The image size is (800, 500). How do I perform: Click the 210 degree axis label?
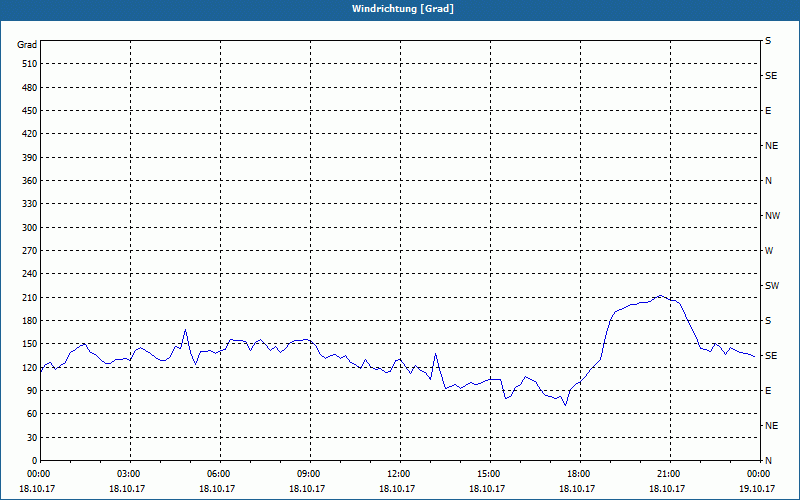tap(29, 297)
